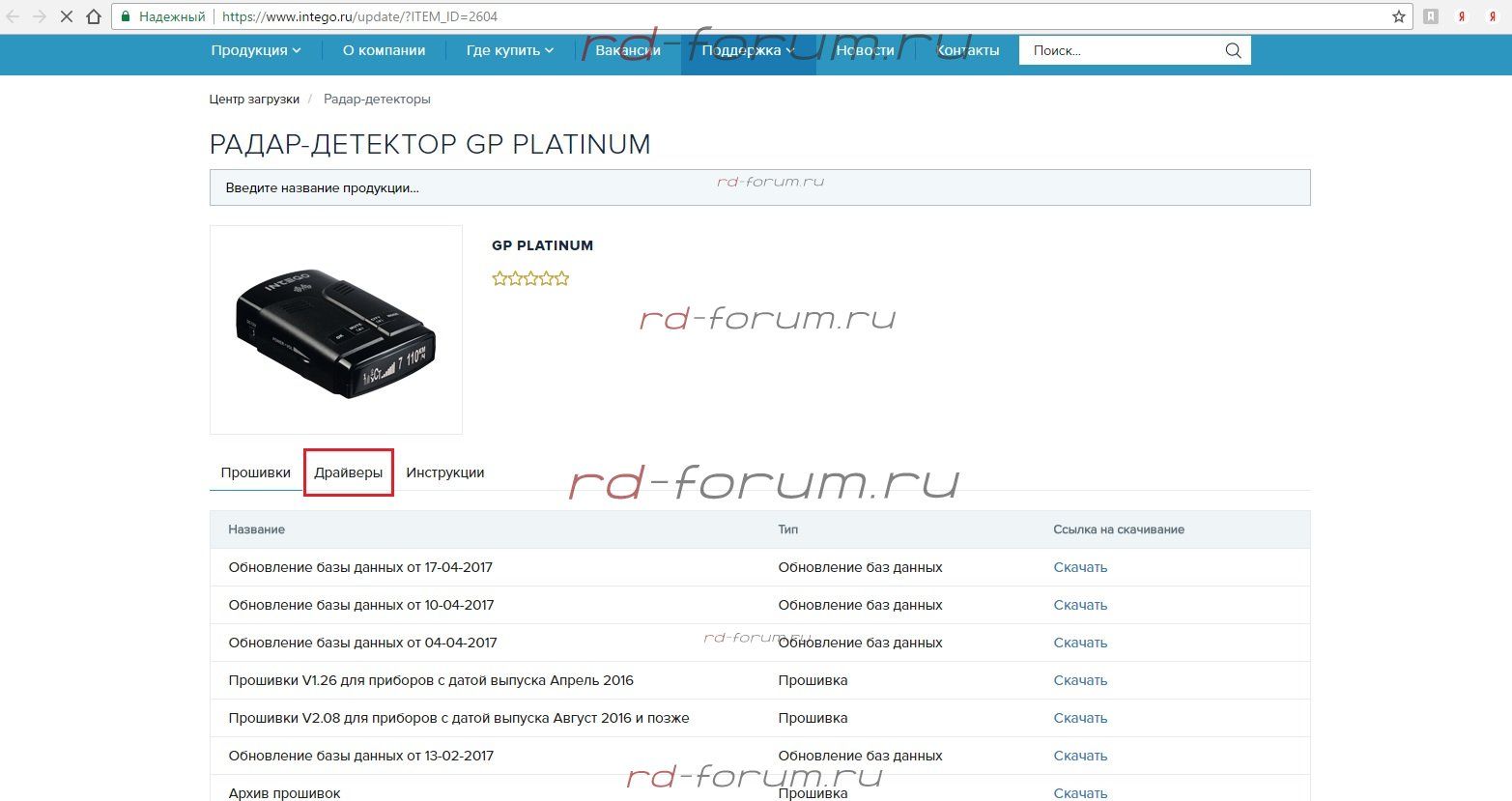Rate product with the first star
Viewport: 1512px width, 801px height.
pos(499,278)
